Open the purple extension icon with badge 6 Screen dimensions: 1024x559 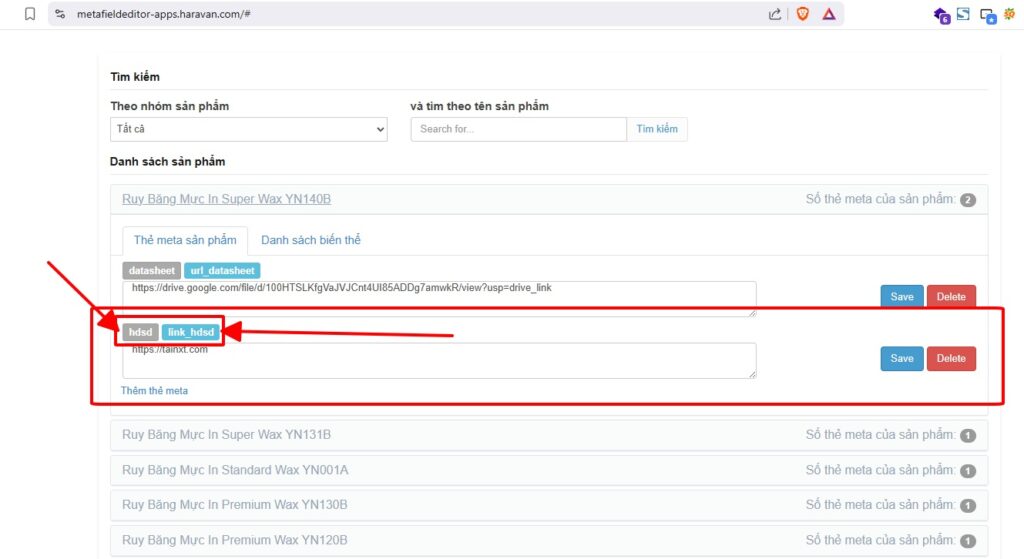click(x=940, y=15)
